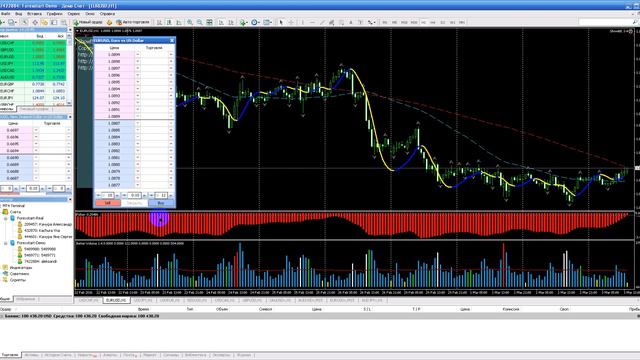Open the Файл menu
Image resolution: width=640 pixels, height=360 pixels.
point(5,13)
